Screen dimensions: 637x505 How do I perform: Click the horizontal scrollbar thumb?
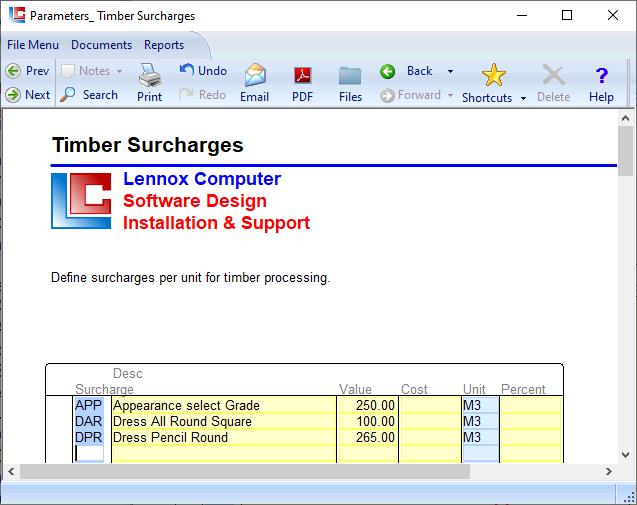[x=245, y=472]
